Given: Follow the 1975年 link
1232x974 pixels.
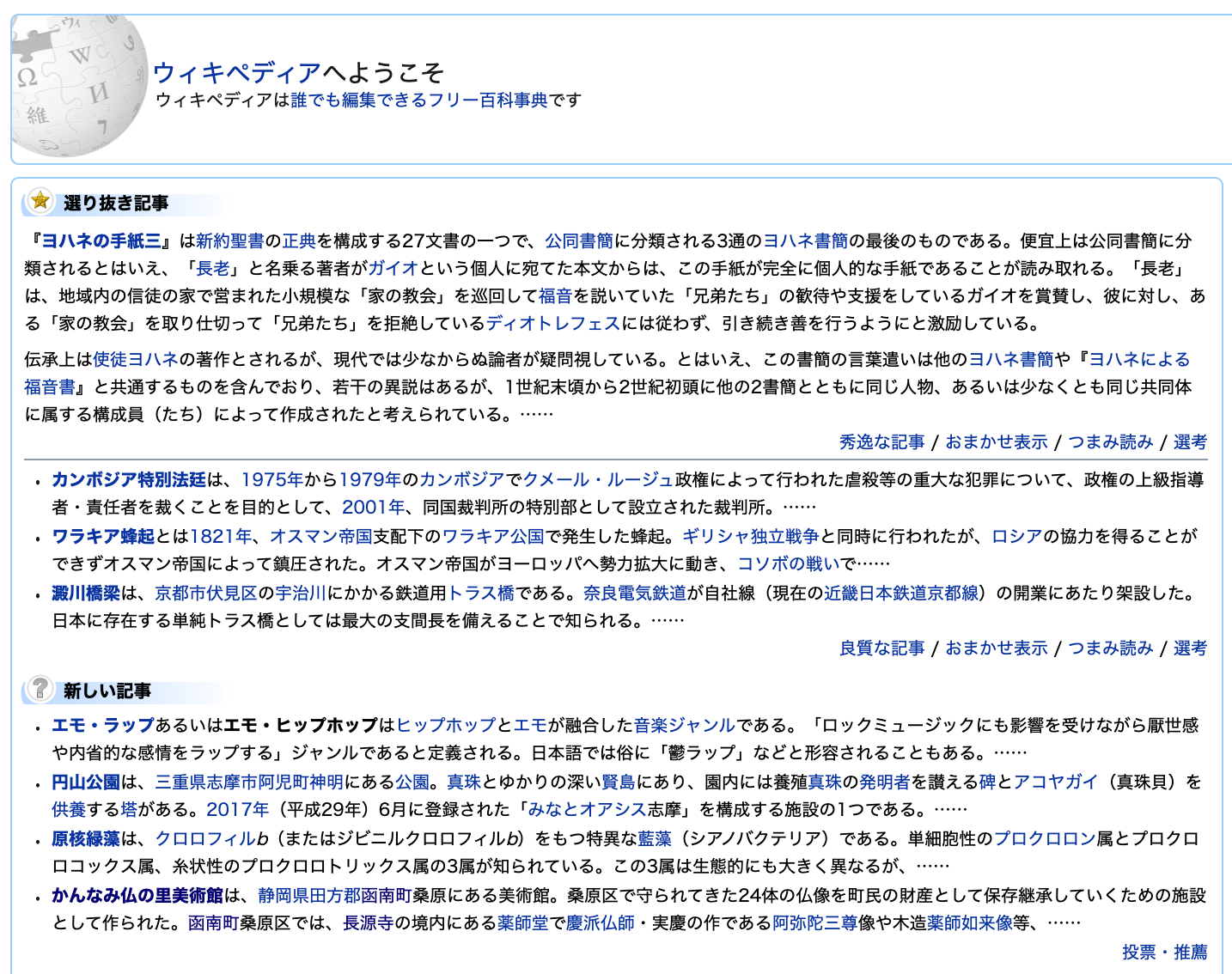Looking at the screenshot, I should [272, 480].
